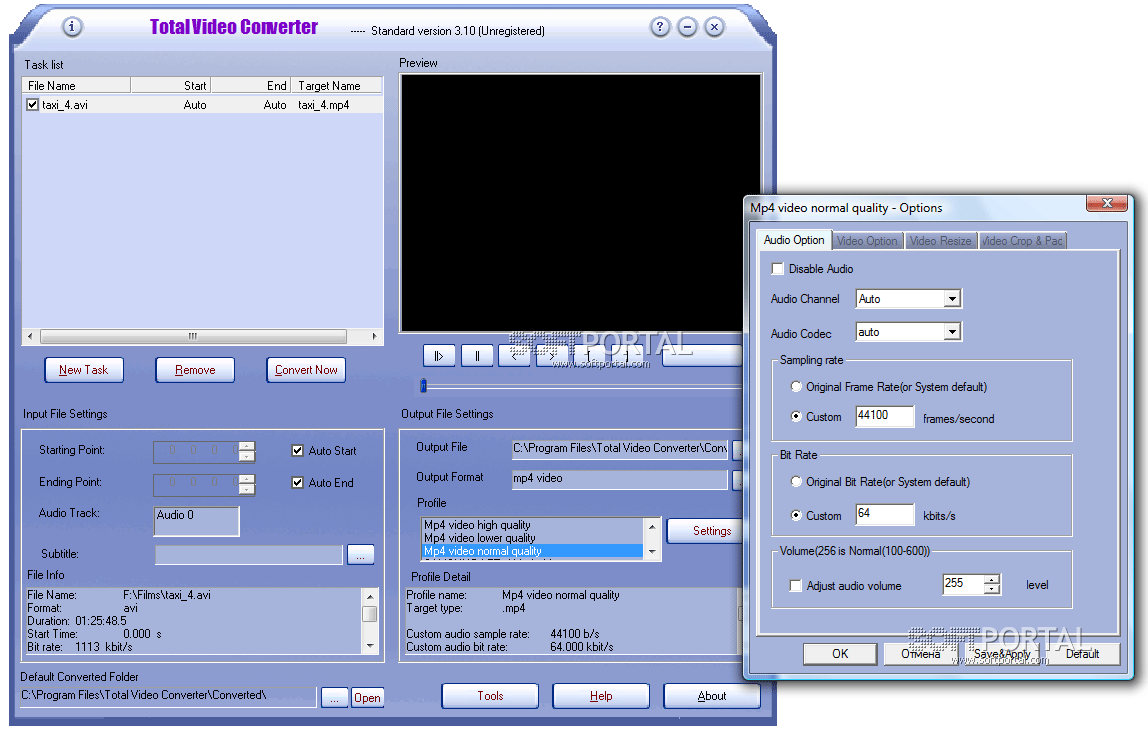This screenshot has width=1148, height=735.
Task: Uncheck Auto End
Action: [297, 482]
